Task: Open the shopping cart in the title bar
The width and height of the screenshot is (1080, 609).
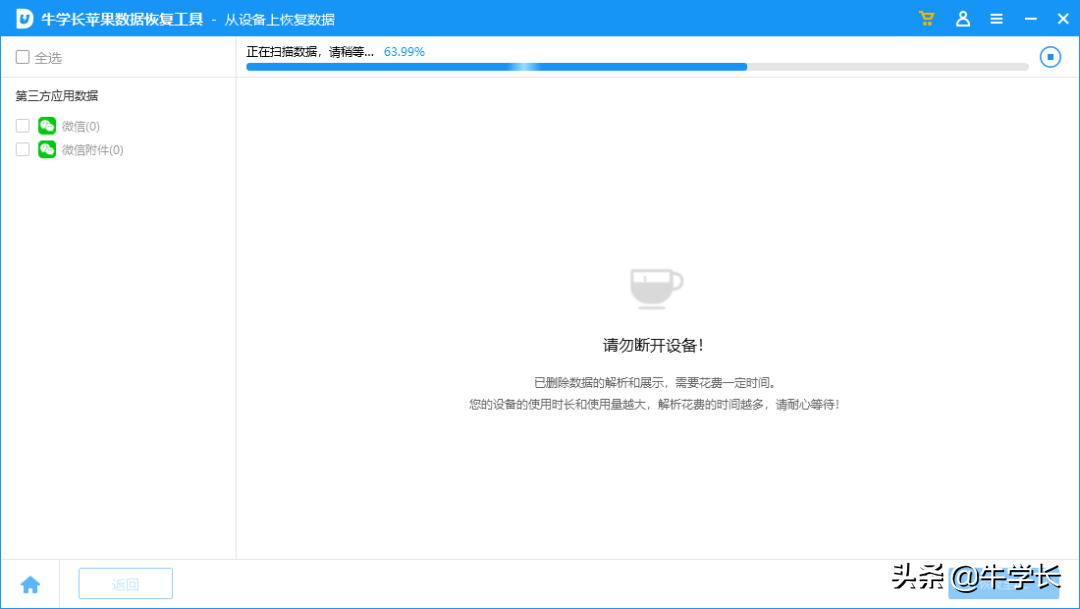Action: 926,18
